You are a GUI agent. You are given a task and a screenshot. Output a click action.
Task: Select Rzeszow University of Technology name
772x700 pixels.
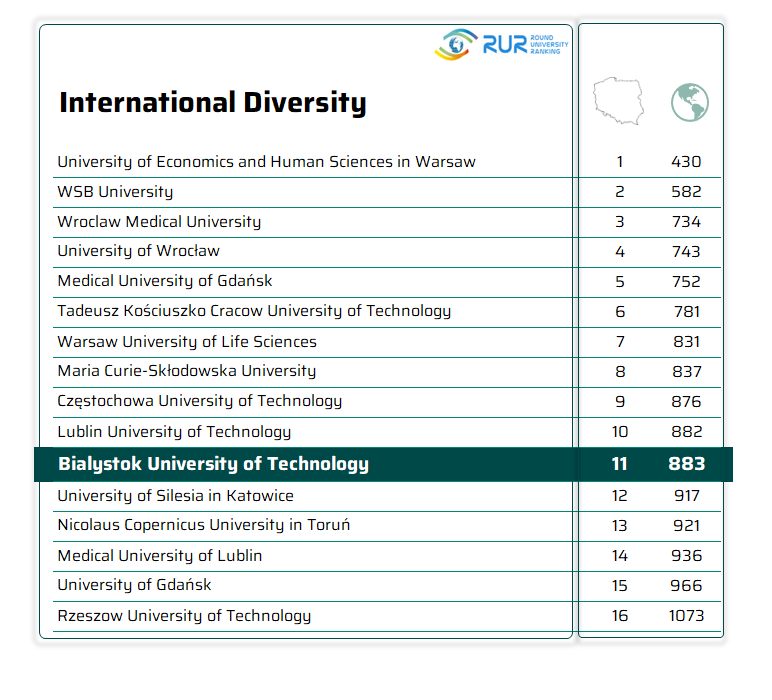(x=184, y=616)
